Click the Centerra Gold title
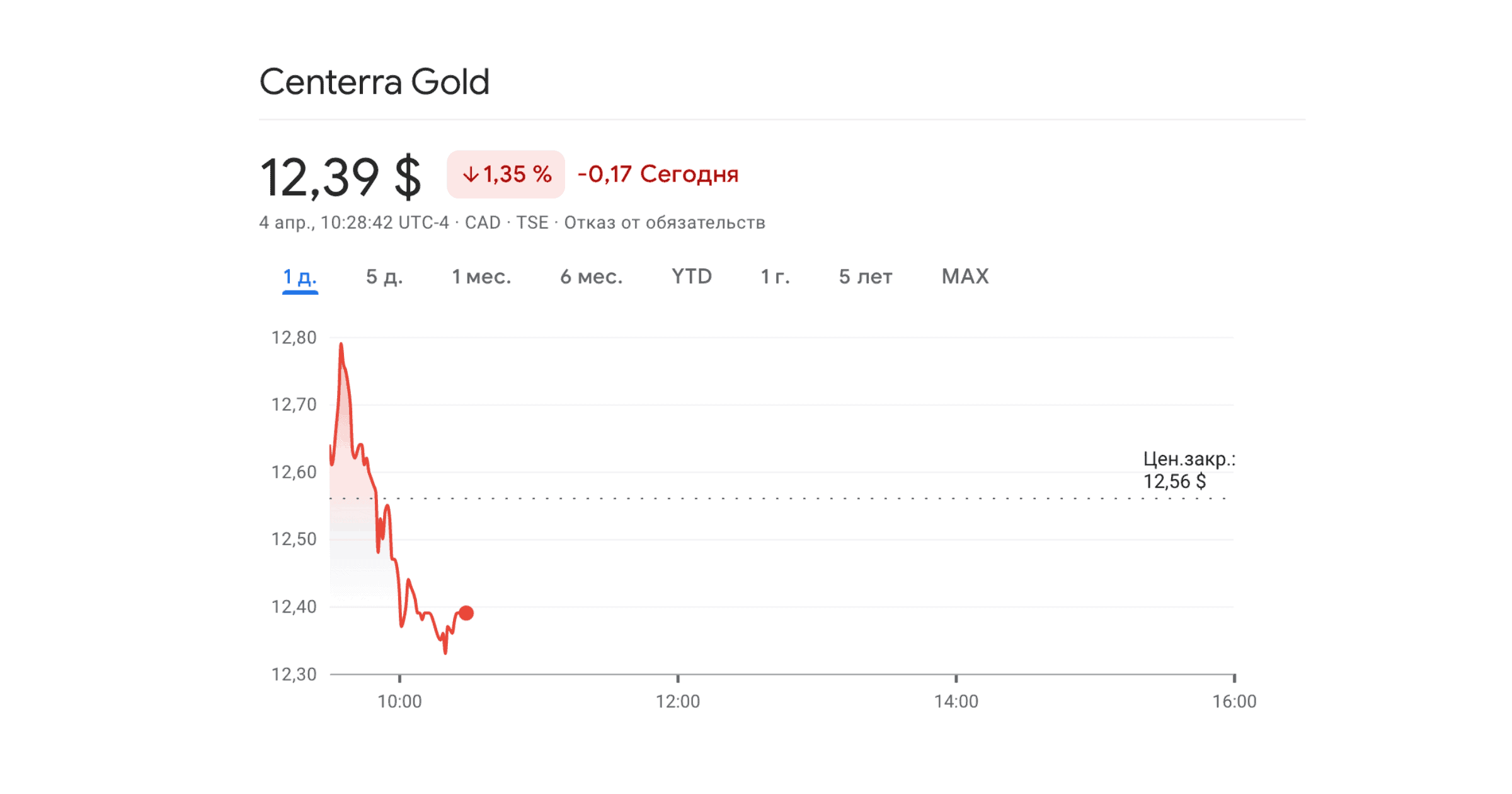Viewport: 1512px width, 794px height. pyautogui.click(x=374, y=82)
